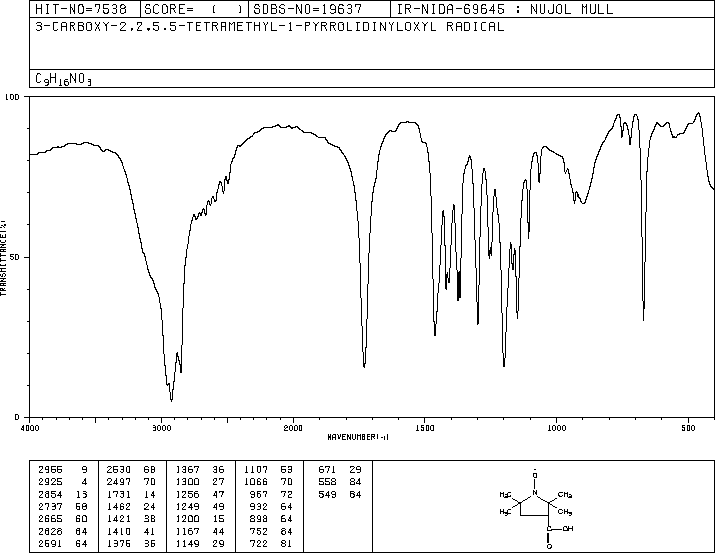Select the 1167 peak table entry
The height and width of the screenshot is (553, 715).
(200, 531)
